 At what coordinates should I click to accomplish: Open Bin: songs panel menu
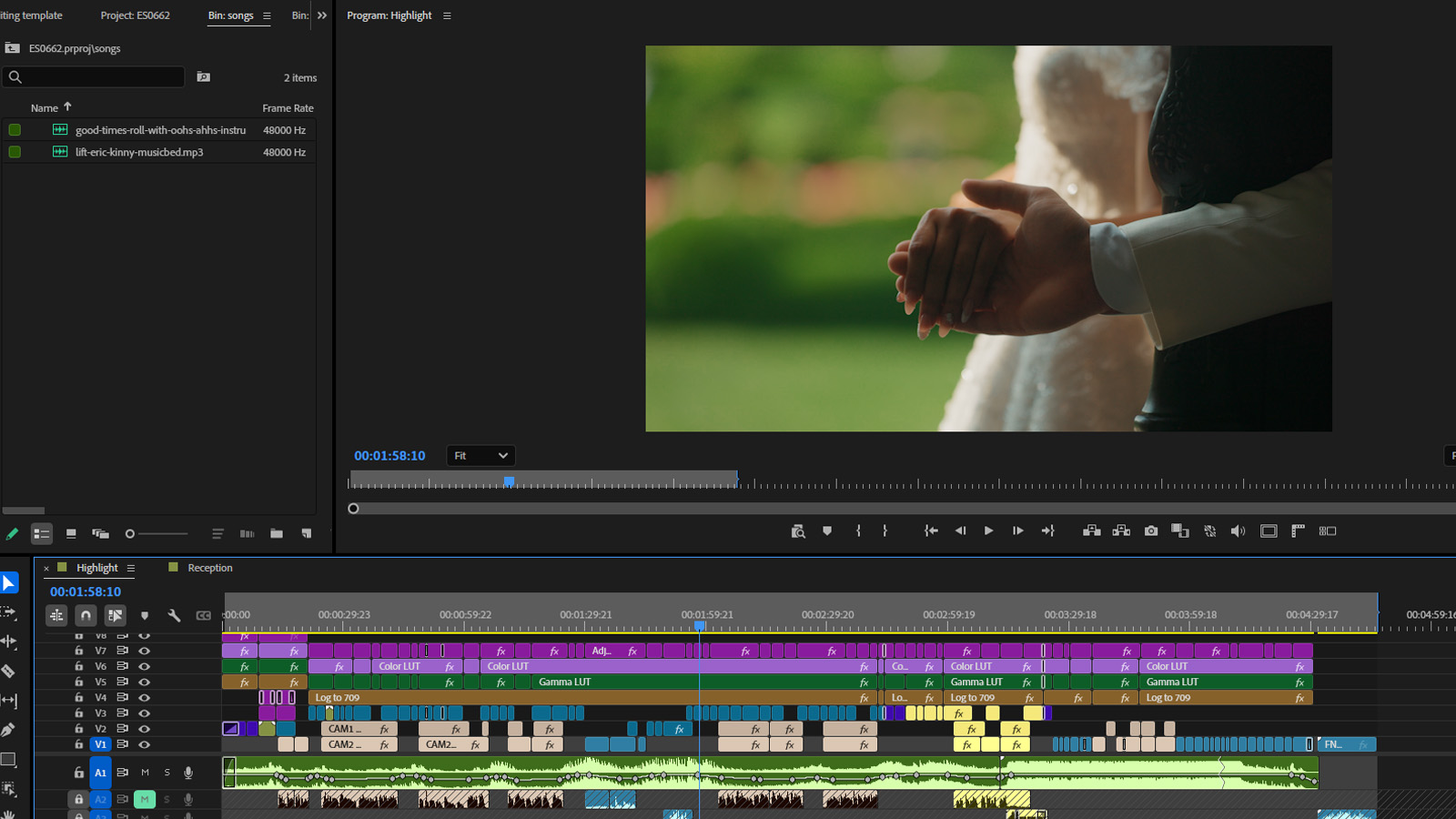tap(267, 15)
